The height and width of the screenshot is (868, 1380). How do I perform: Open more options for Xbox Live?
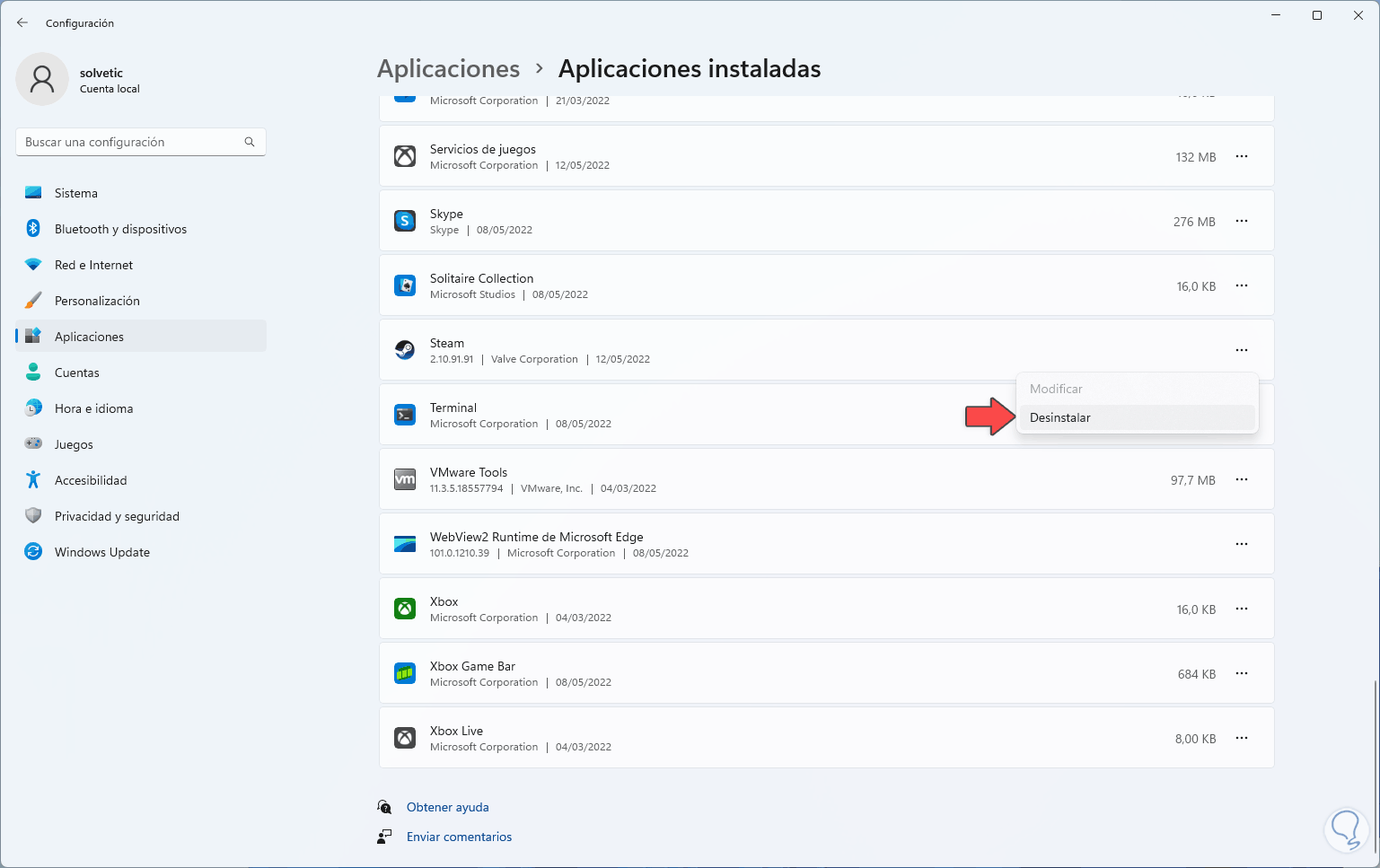click(x=1242, y=738)
